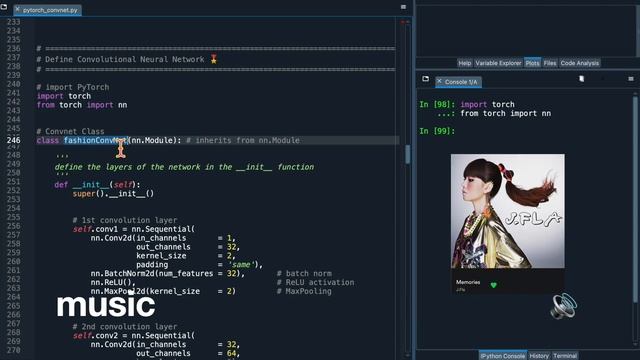Image resolution: width=640 pixels, height=360 pixels.
Task: Click the 'out_channels = 32,' line
Action: [x=188, y=247]
